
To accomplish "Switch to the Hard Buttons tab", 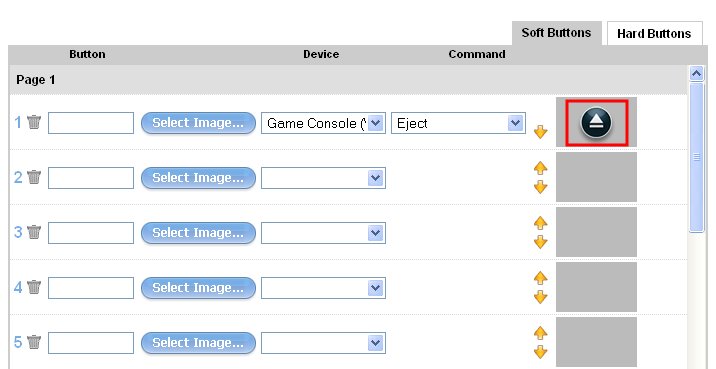I will [x=654, y=33].
